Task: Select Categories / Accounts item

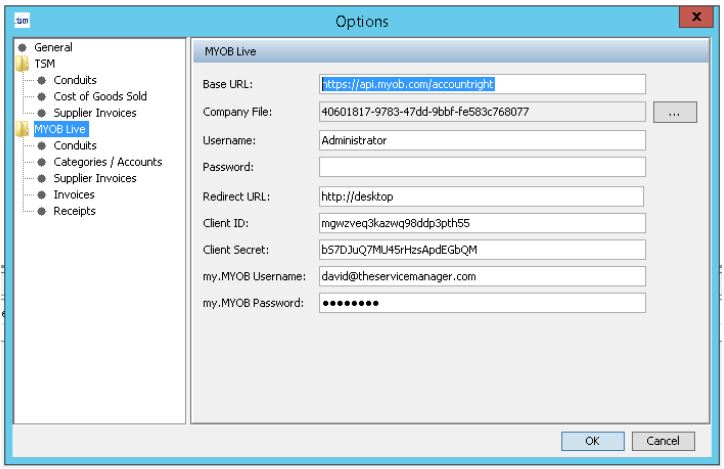Action: tap(107, 162)
